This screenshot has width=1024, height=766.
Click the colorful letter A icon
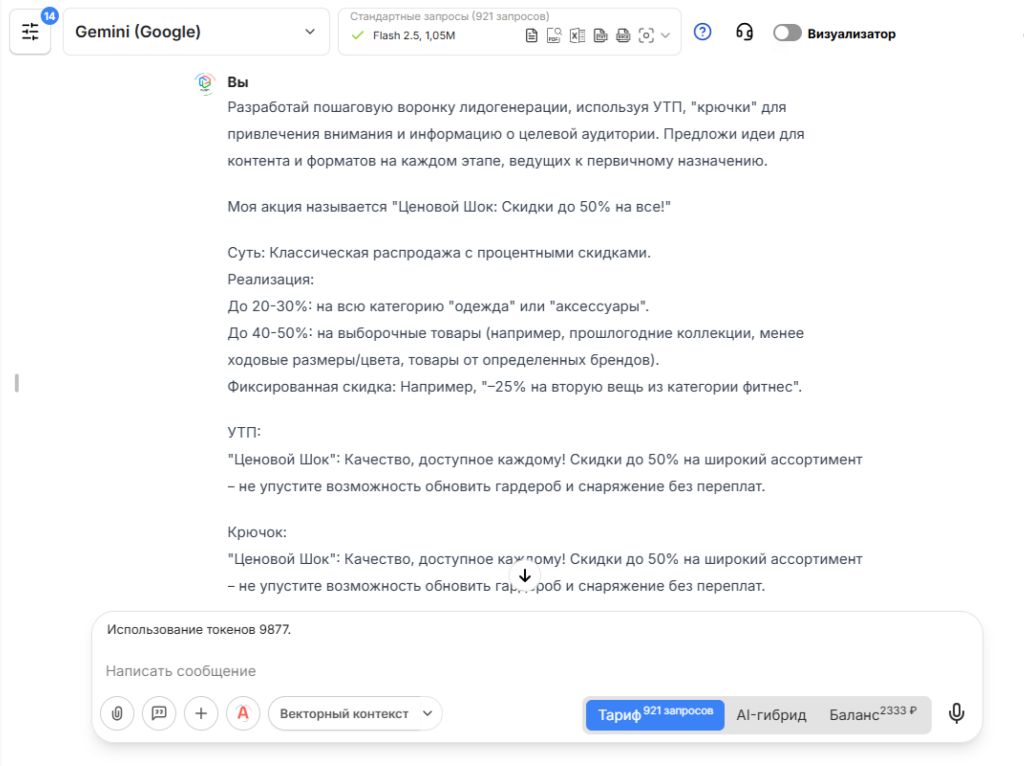coord(243,714)
